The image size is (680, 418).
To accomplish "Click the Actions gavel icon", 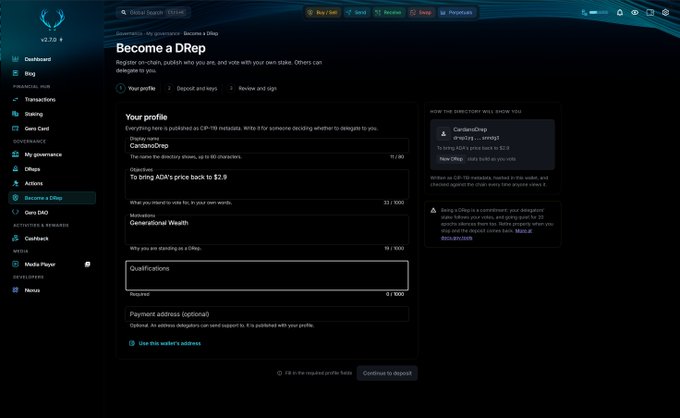I will point(16,183).
